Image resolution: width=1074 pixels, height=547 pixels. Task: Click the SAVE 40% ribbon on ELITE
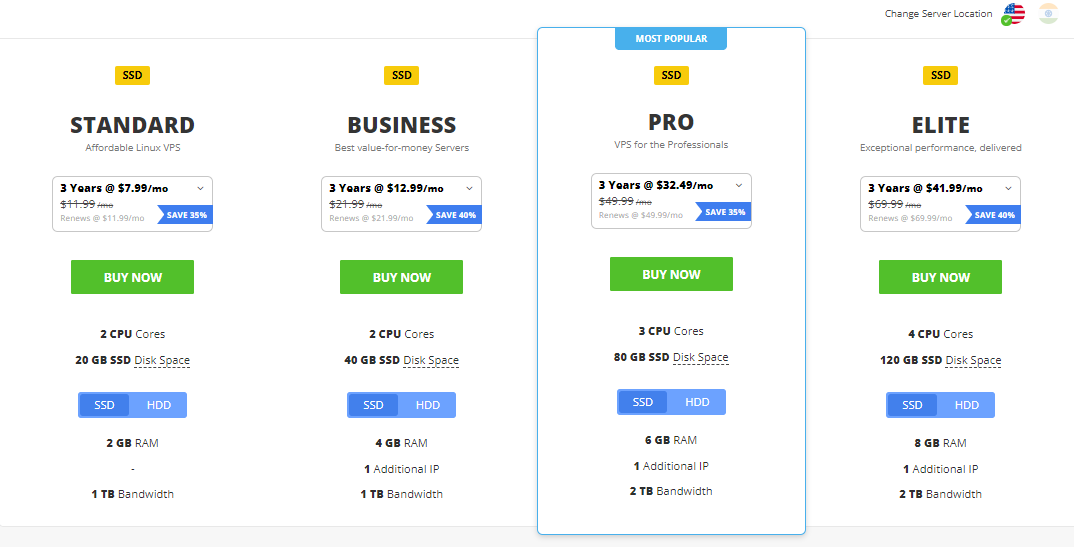[993, 215]
